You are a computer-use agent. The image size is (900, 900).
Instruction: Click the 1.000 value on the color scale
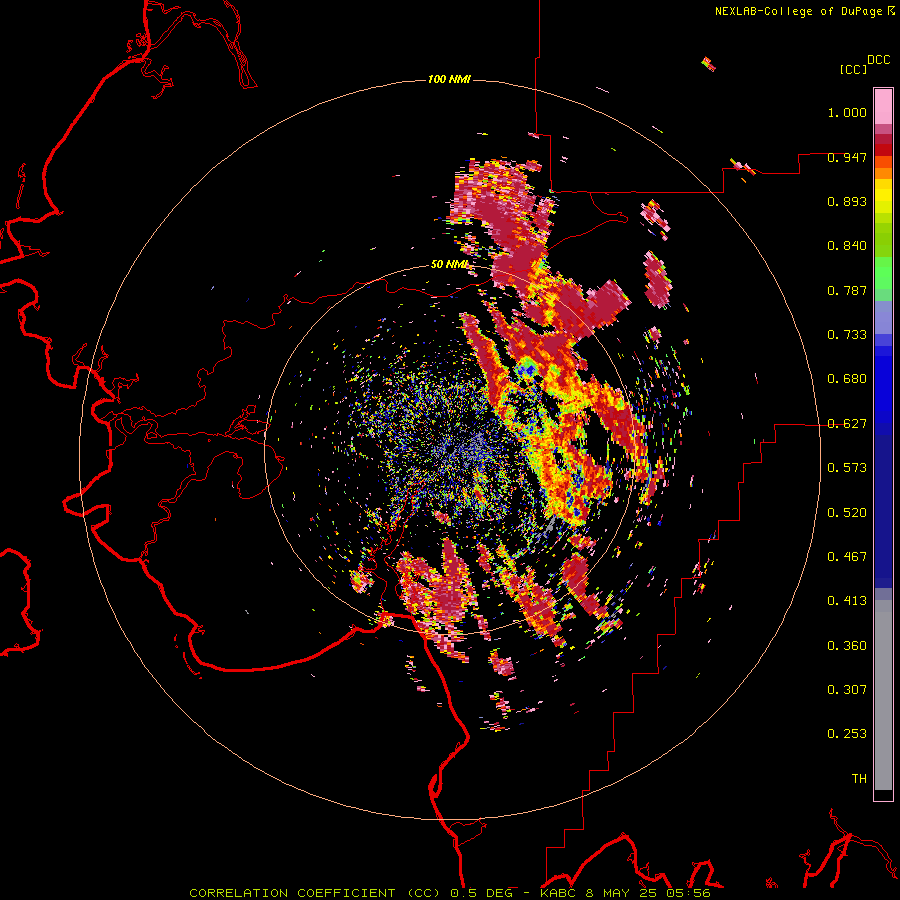(x=847, y=113)
